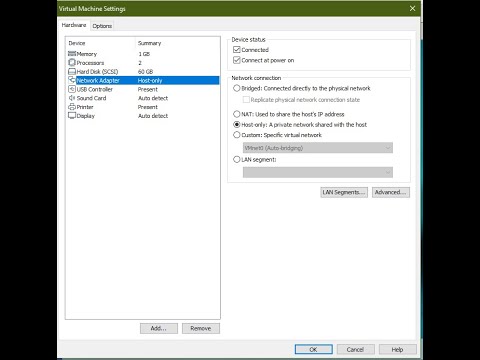Screen dimensions: 480x360
Task: Select the Printer row label
Action: (x=85, y=107)
